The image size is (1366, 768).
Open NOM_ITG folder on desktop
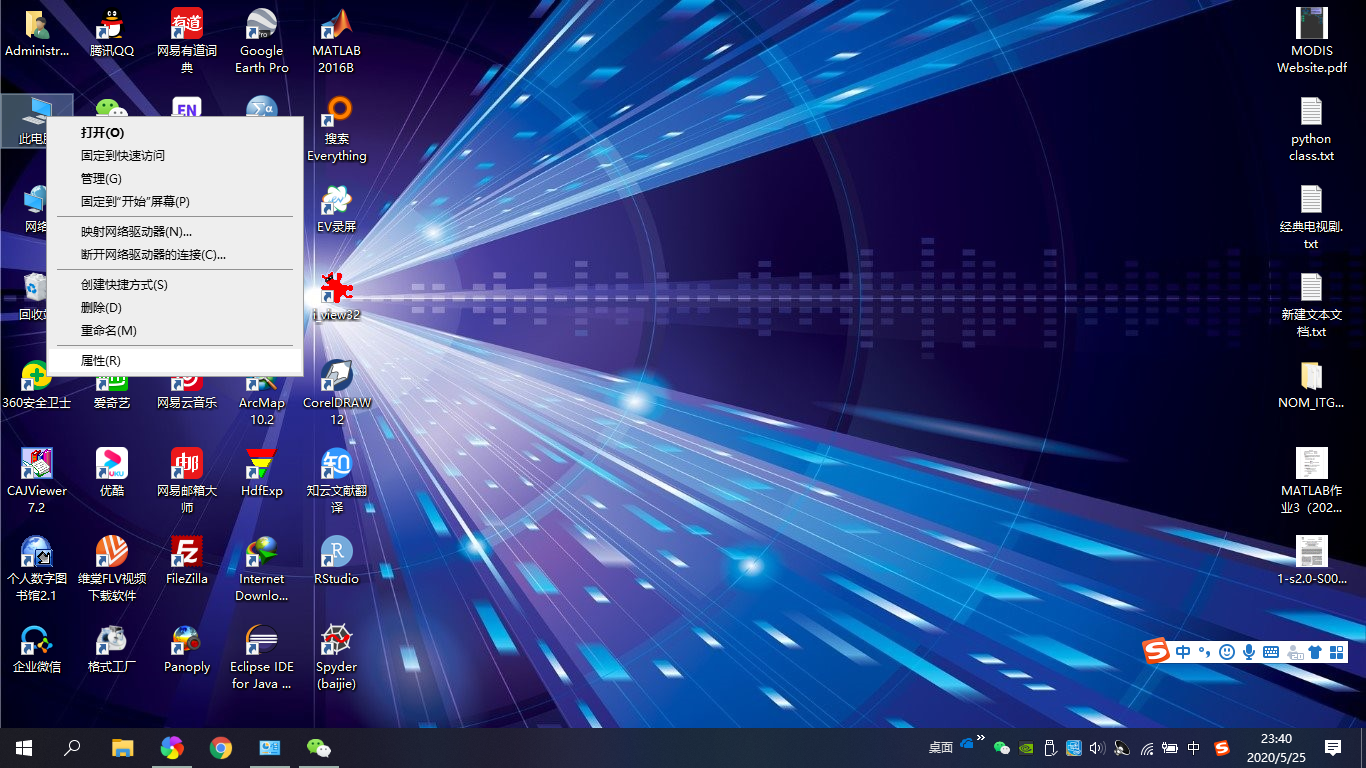pyautogui.click(x=1311, y=385)
